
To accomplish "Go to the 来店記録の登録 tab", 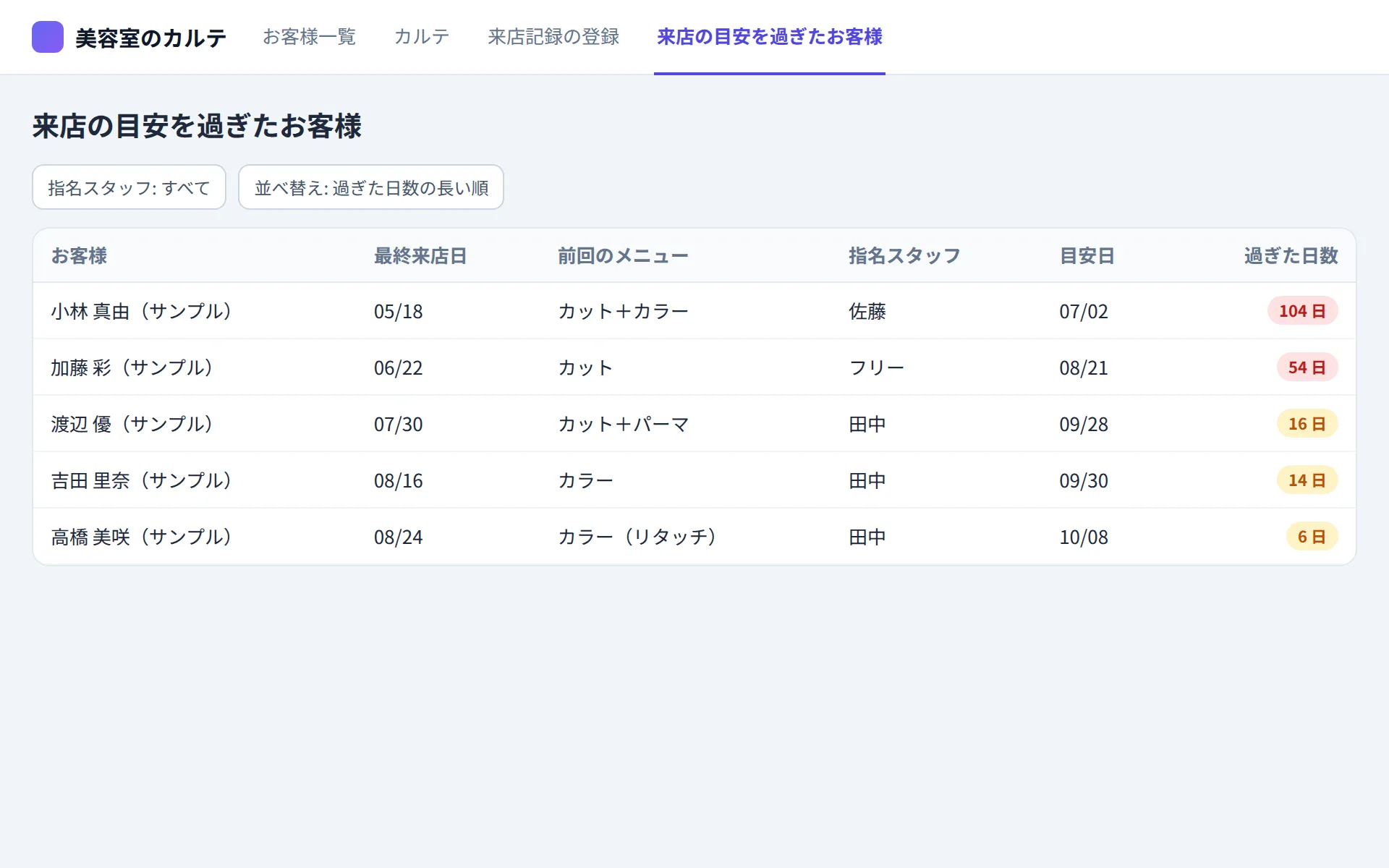I will click(553, 37).
